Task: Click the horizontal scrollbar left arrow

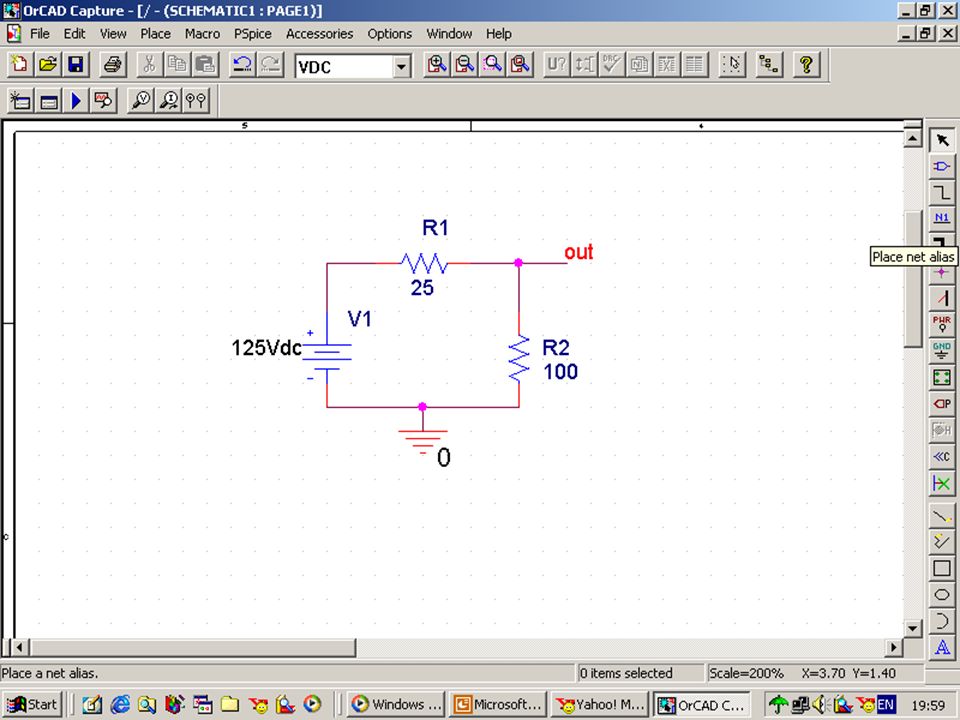Action: coord(20,647)
